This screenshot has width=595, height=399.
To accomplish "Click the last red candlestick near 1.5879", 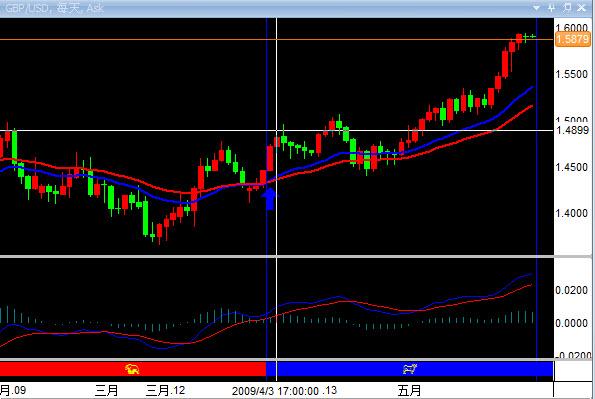I will tap(519, 39).
